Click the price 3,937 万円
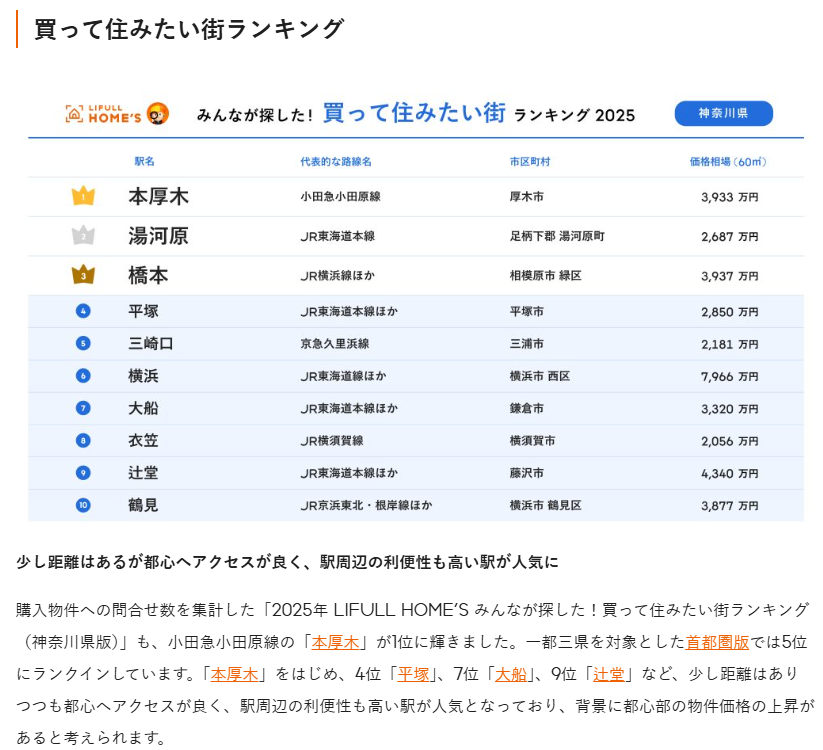 [x=730, y=276]
